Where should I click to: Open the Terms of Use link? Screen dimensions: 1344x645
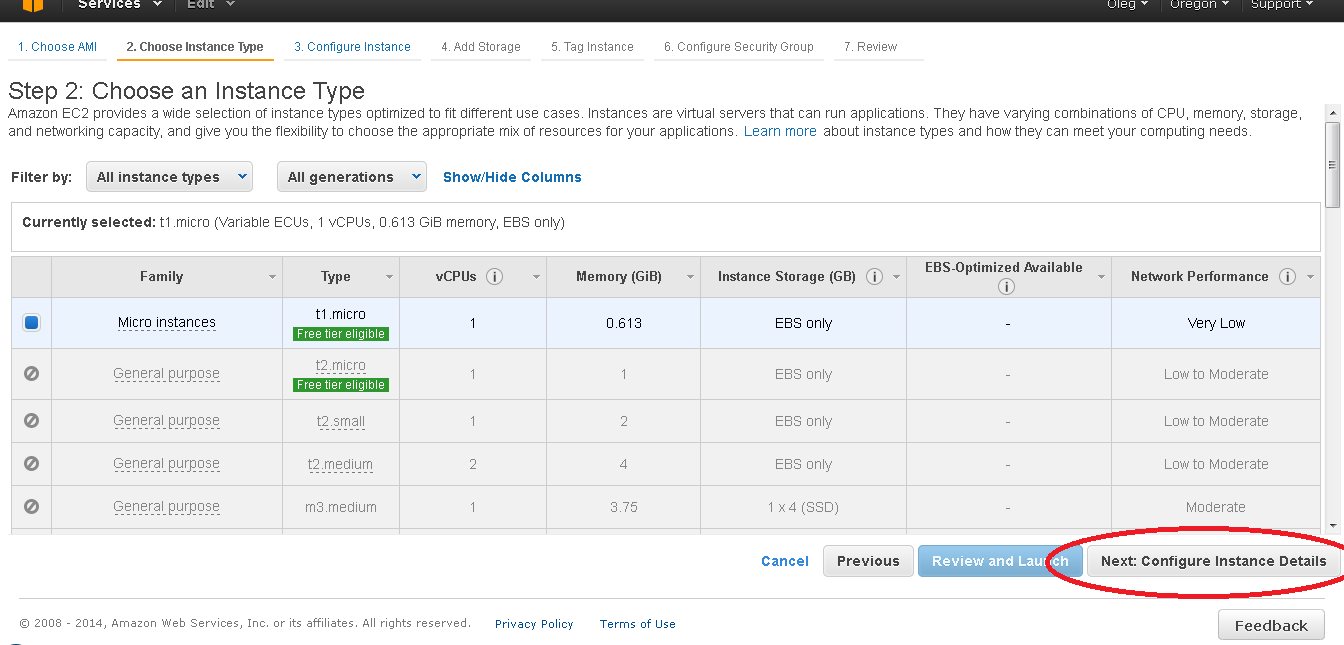(638, 624)
